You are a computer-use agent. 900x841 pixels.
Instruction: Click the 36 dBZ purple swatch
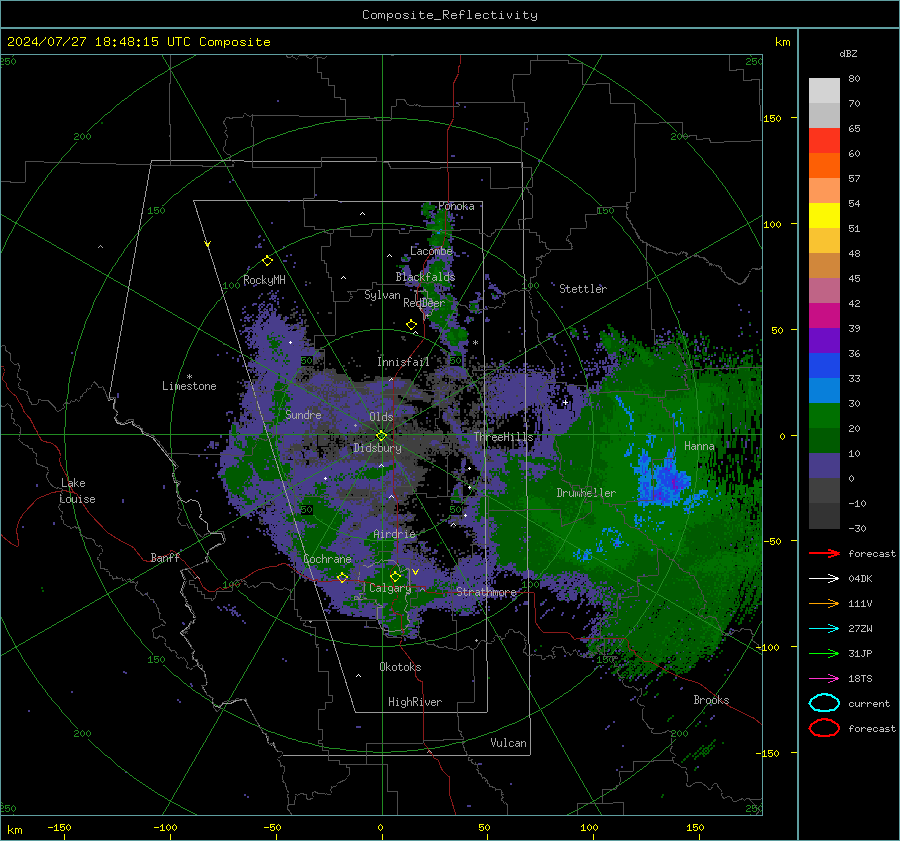coord(824,340)
